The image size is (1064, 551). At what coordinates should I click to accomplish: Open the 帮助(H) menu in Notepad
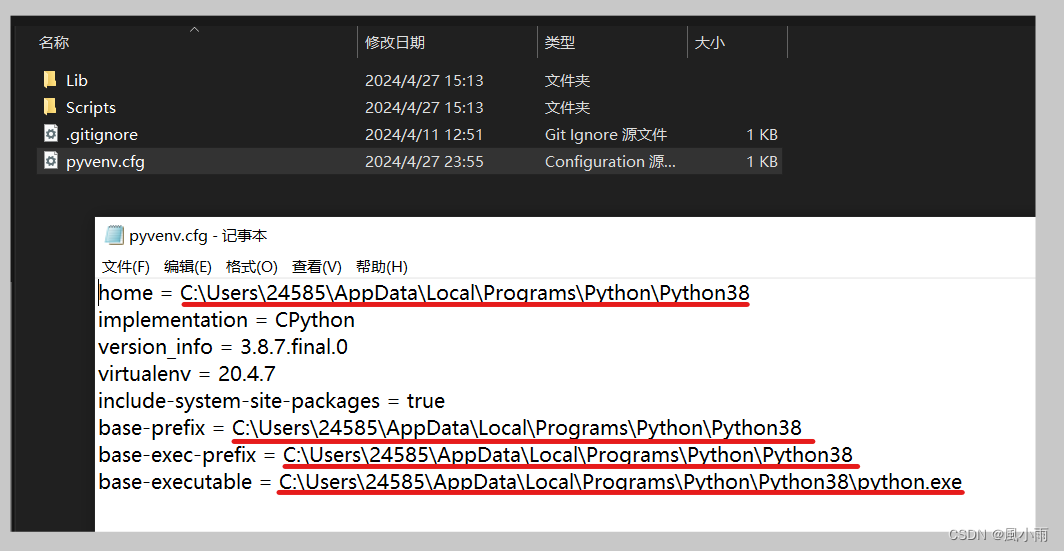click(381, 267)
